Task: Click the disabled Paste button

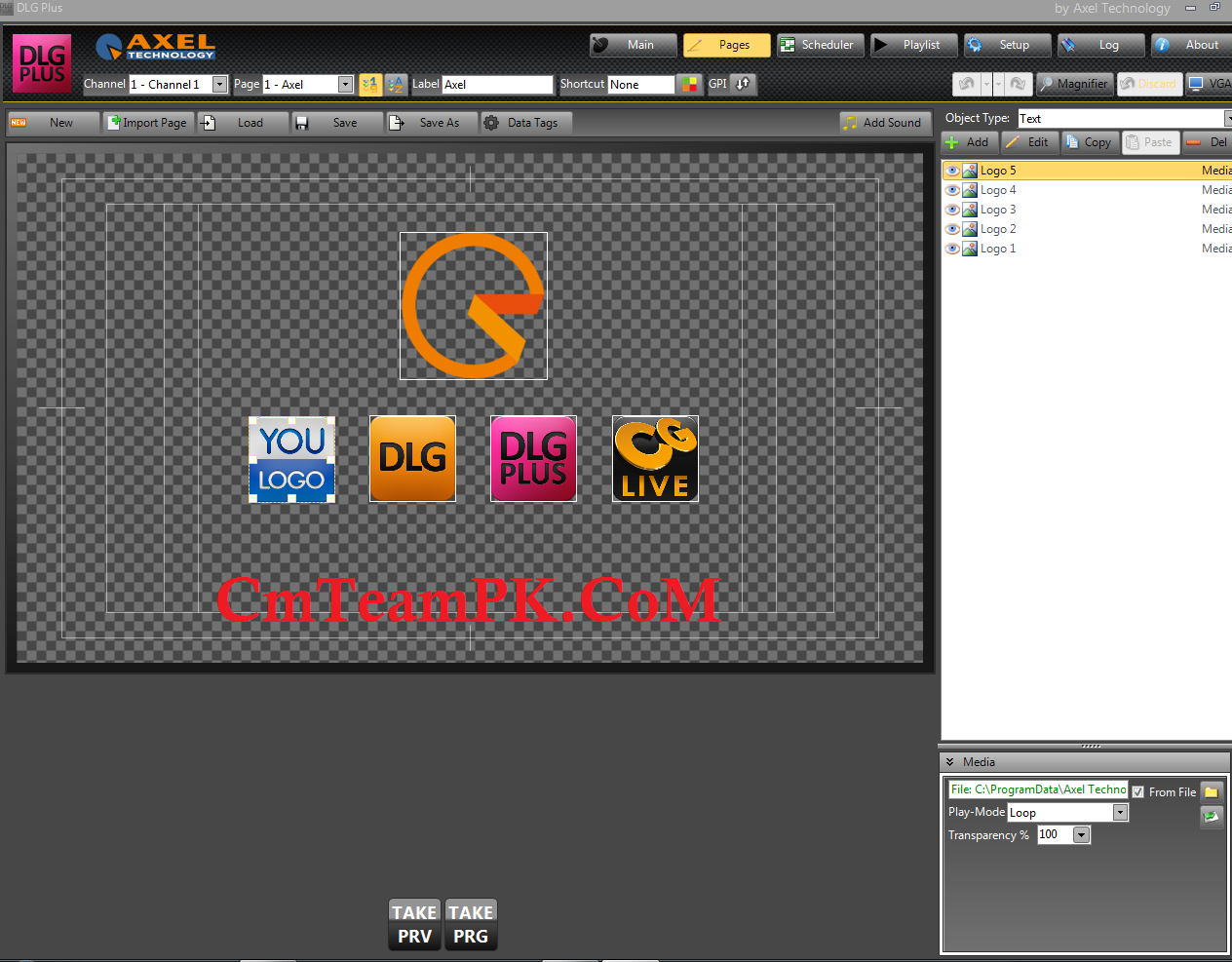Action: coord(1149,142)
